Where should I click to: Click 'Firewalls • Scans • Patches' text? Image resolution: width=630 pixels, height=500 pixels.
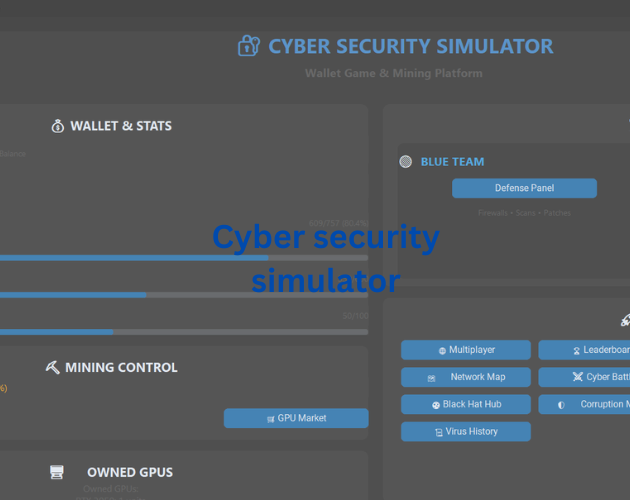(524, 213)
